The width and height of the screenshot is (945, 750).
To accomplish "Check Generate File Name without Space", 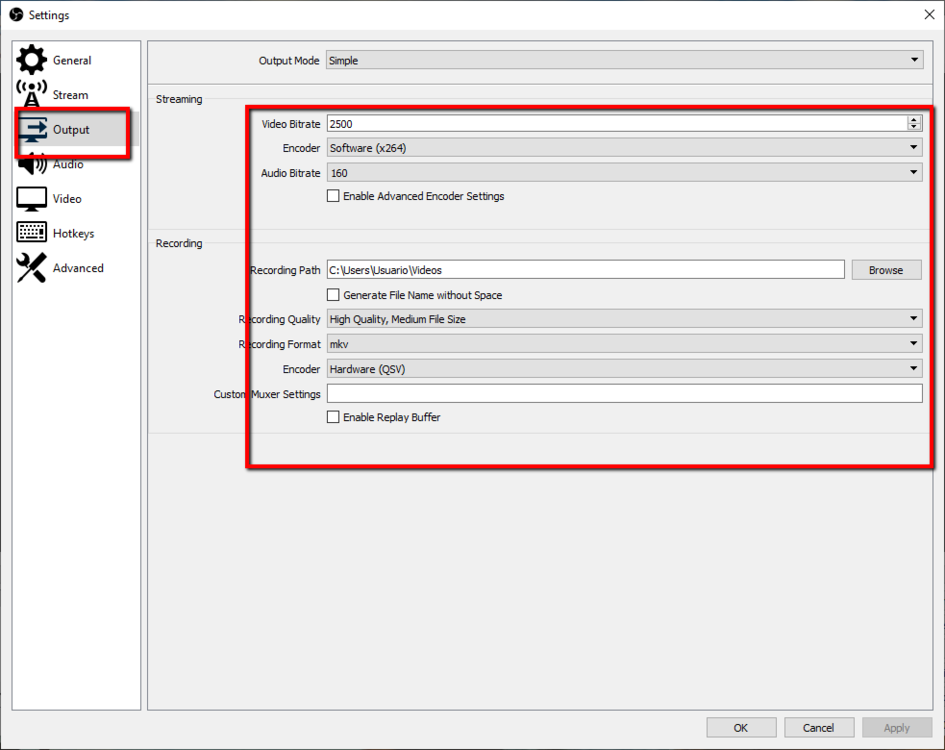I will point(334,296).
